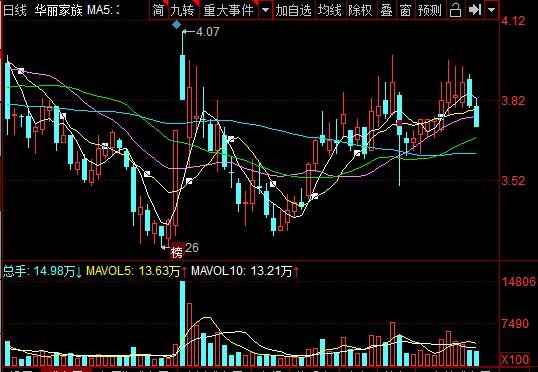Click the X100 volume unit label
Viewport: 538px width, 372px height.
point(515,360)
